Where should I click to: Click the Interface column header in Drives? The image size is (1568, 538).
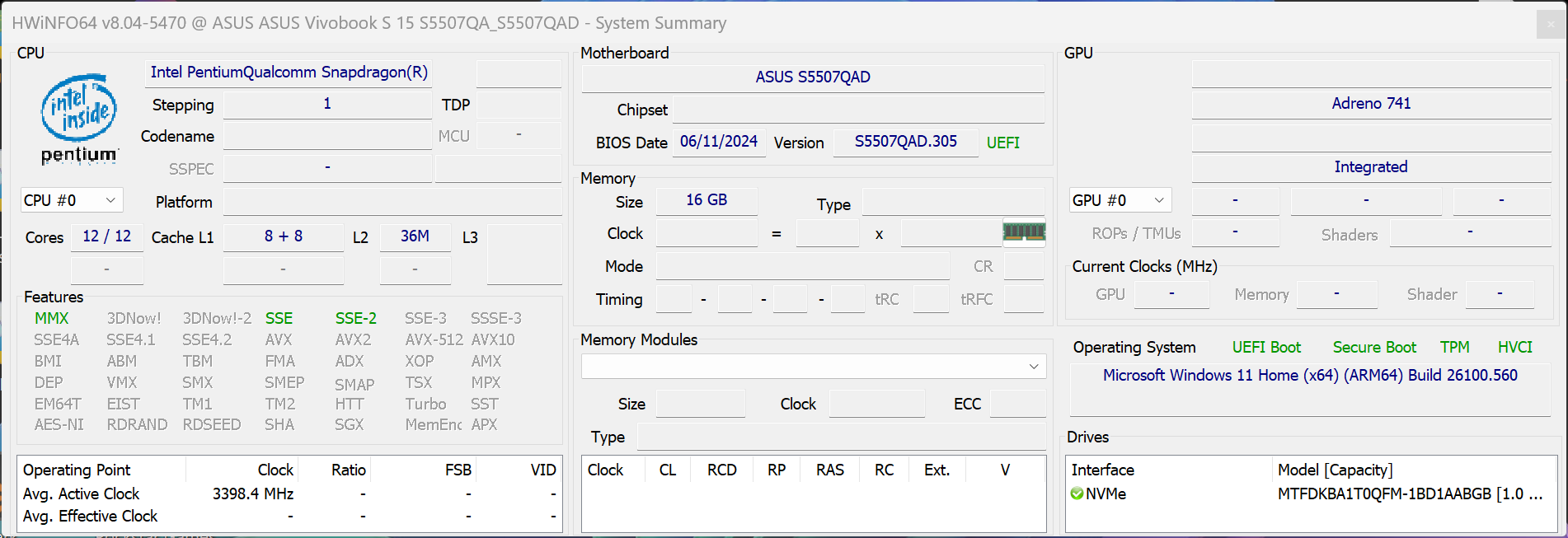pos(1102,470)
